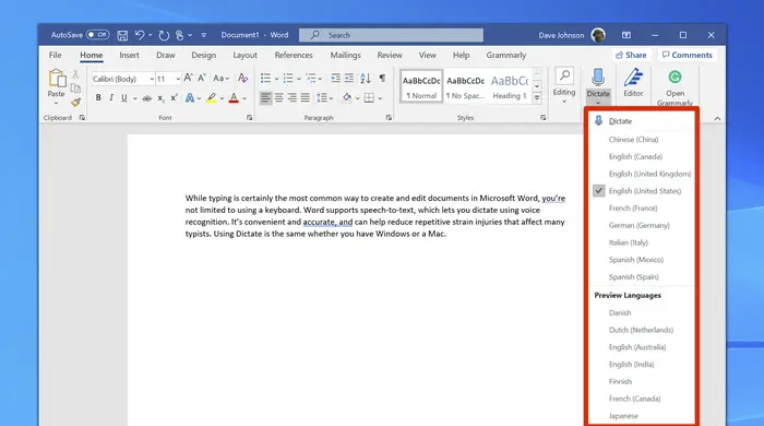This screenshot has height=426, width=764.
Task: Apply subscript formatting
Action: pyautogui.click(x=161, y=98)
